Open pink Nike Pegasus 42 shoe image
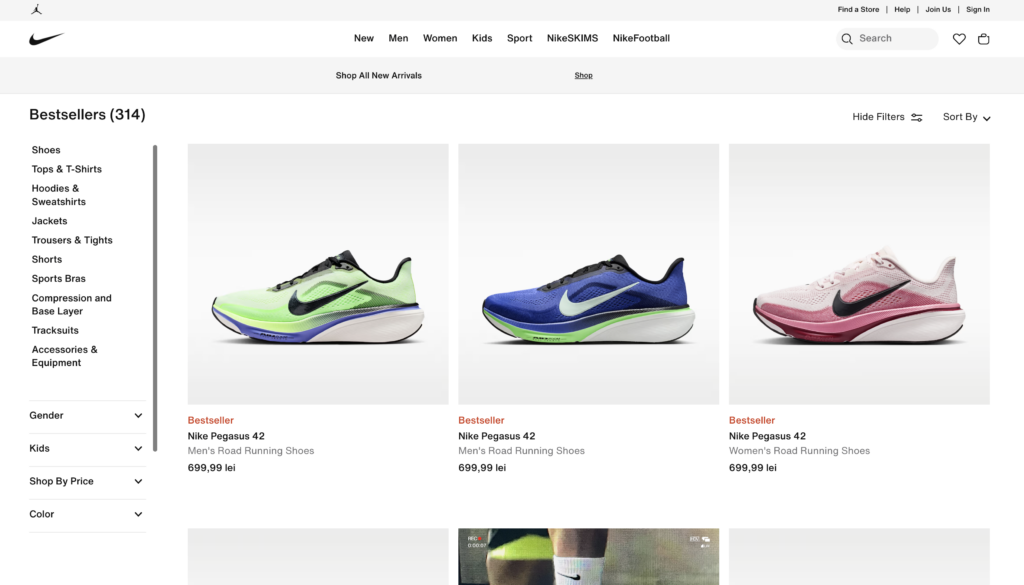 click(x=859, y=274)
